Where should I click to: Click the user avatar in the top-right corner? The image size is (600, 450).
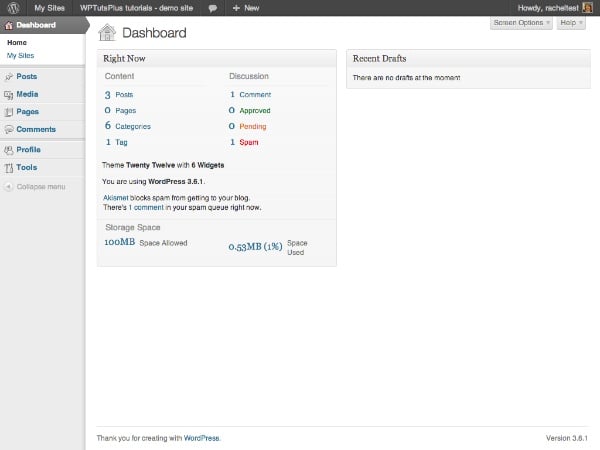click(x=589, y=7)
